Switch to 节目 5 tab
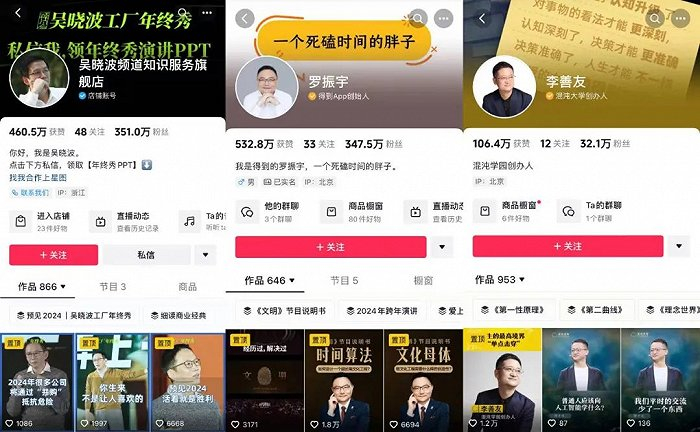The image size is (700, 432). point(344,280)
